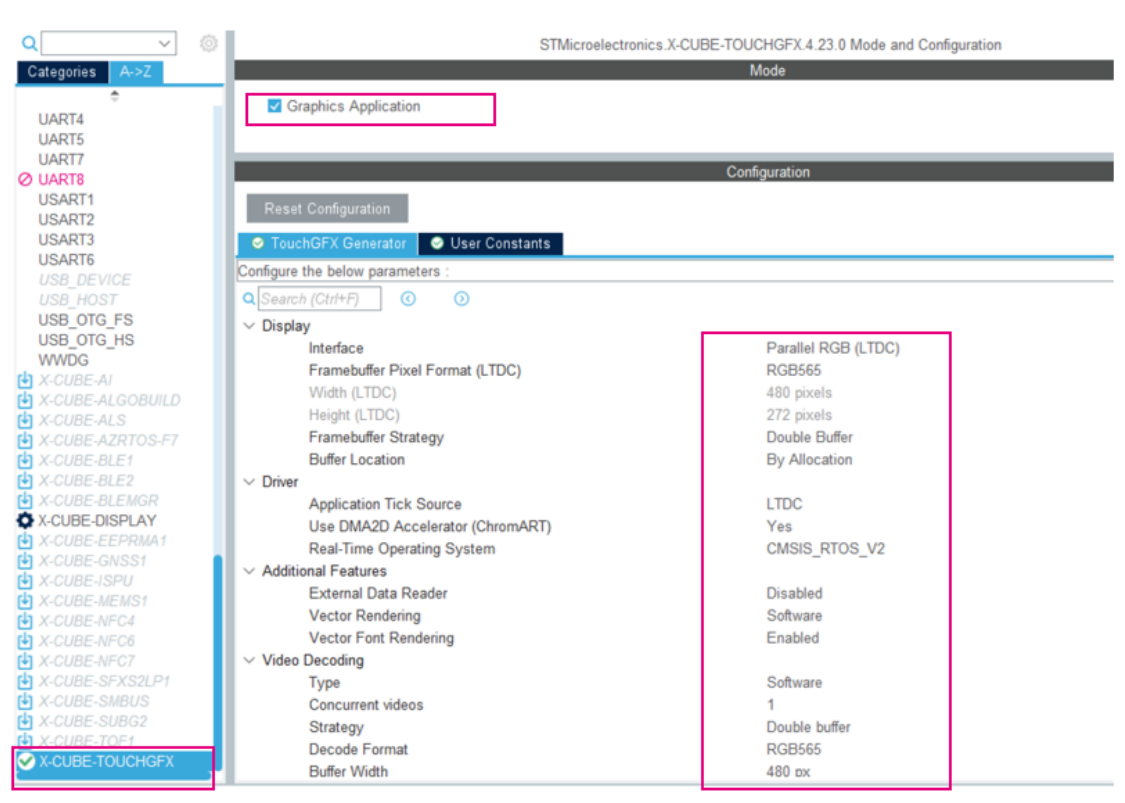Screen dimensions: 1125x803
Task: Click the download icon next to X-CUBE-GNSS1
Action: point(25,561)
